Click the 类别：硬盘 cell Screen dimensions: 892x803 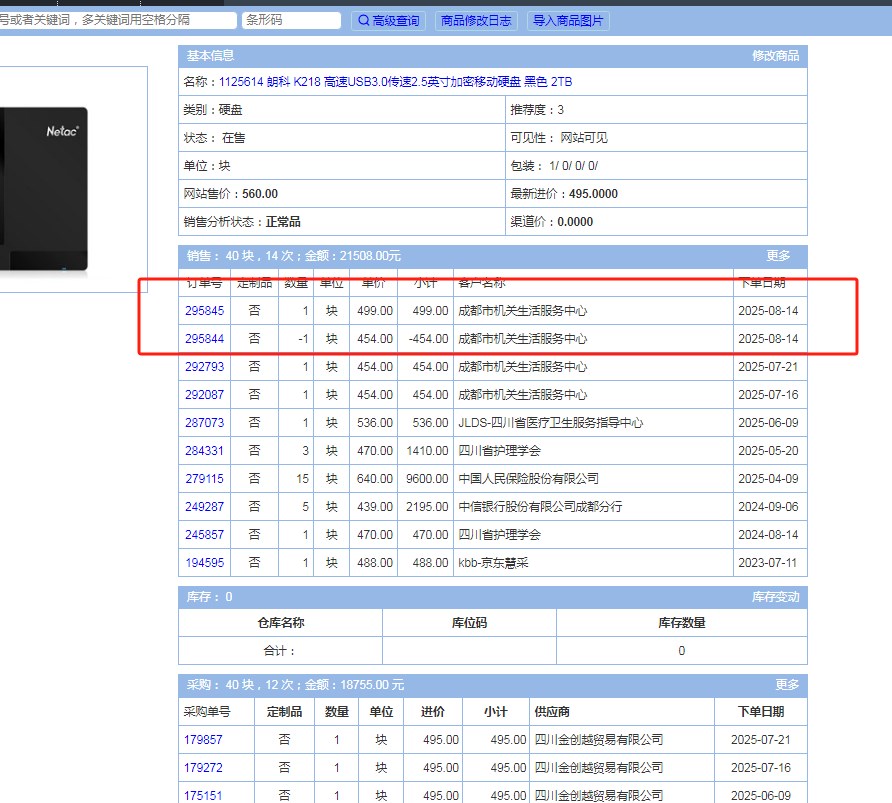tap(342, 110)
